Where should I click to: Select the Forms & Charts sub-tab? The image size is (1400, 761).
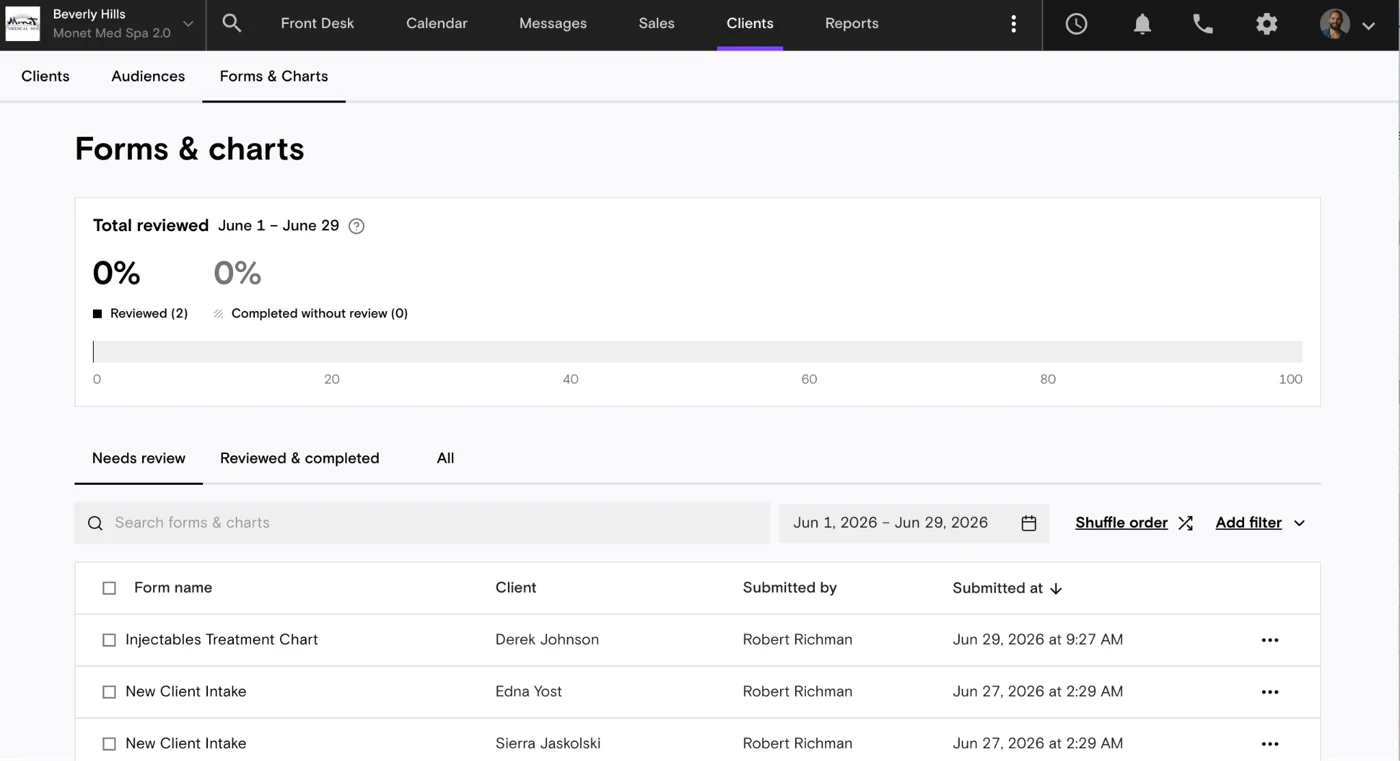274,76
